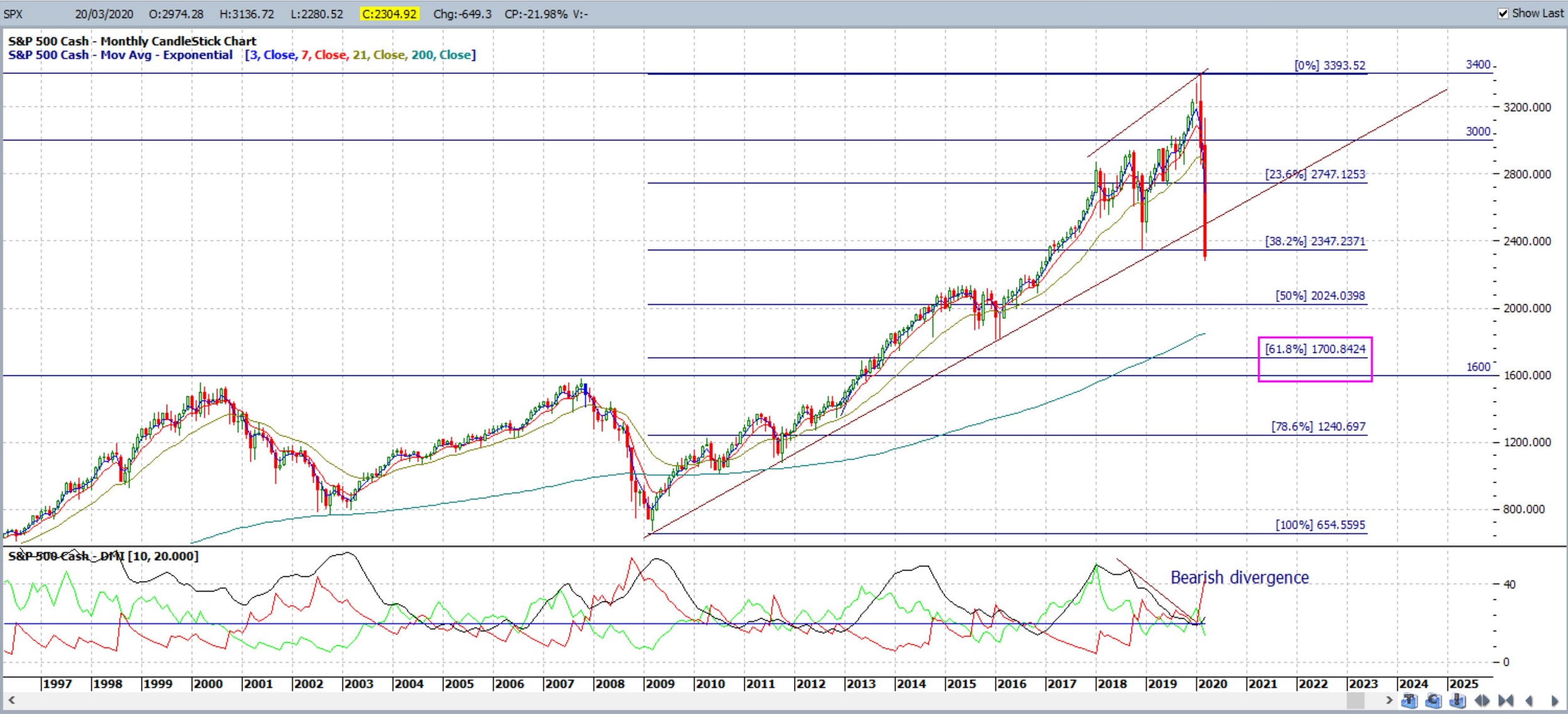Click the 3000 horizontal line label
Viewport: 1568px width, 714px height.
pyautogui.click(x=1478, y=132)
